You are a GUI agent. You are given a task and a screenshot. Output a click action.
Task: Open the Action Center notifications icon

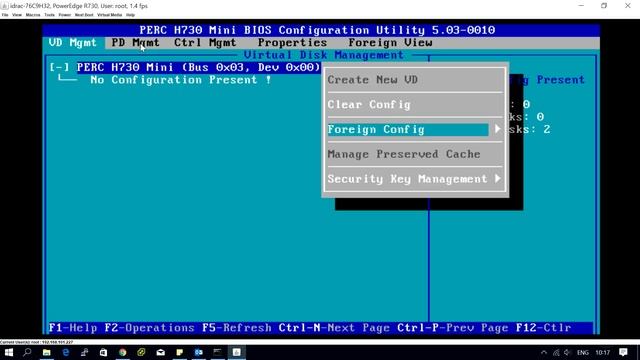pyautogui.click(x=623, y=353)
